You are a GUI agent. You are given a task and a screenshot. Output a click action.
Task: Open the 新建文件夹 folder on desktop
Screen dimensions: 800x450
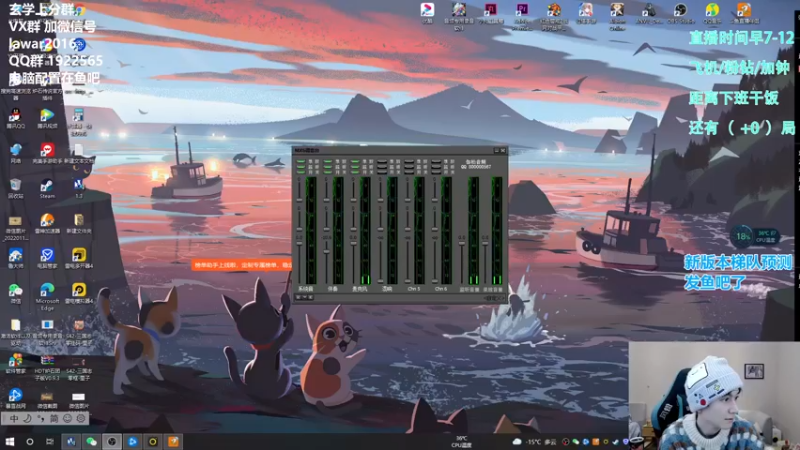[x=79, y=223]
